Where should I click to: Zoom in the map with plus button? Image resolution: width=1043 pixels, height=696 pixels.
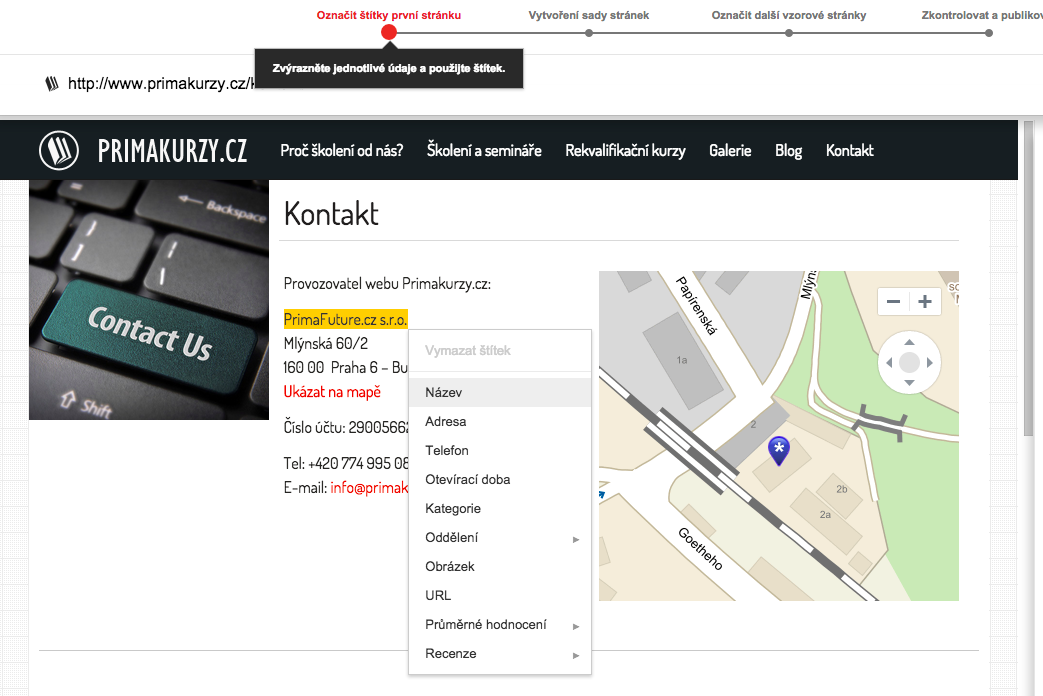pos(925,302)
